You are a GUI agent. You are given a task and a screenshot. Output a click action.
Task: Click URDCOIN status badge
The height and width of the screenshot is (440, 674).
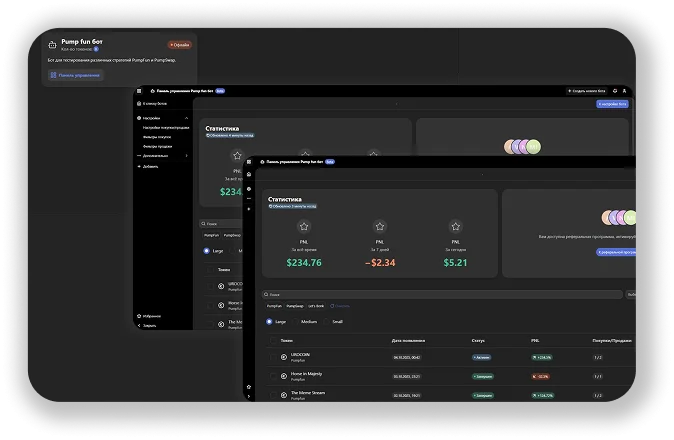(x=481, y=357)
